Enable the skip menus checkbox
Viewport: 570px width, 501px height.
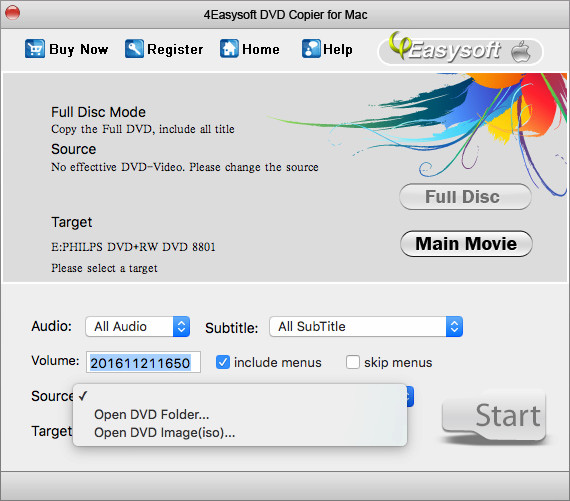pos(353,362)
